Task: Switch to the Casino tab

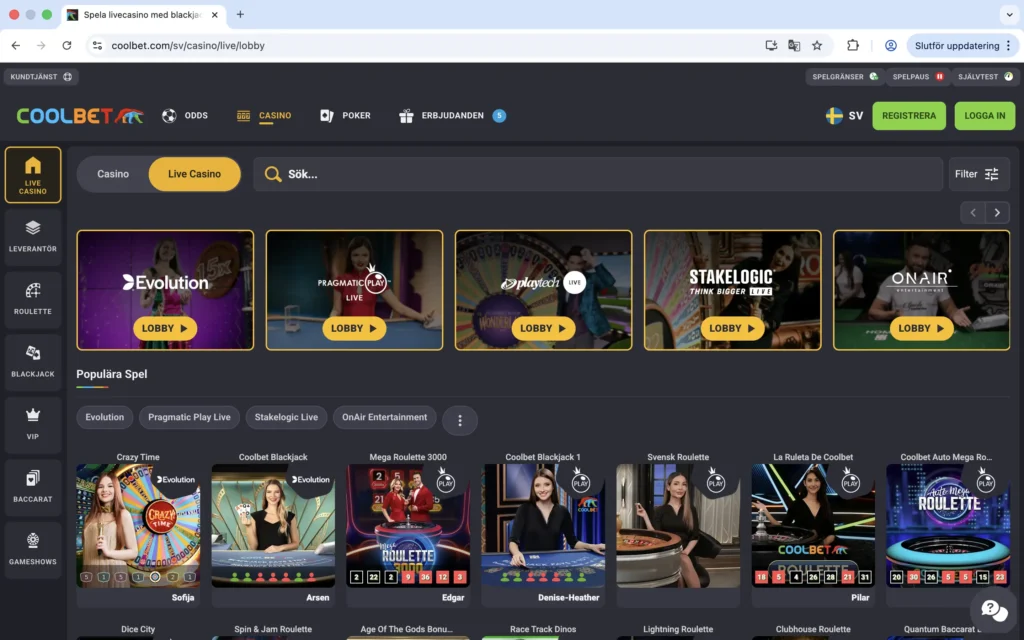Action: point(112,174)
